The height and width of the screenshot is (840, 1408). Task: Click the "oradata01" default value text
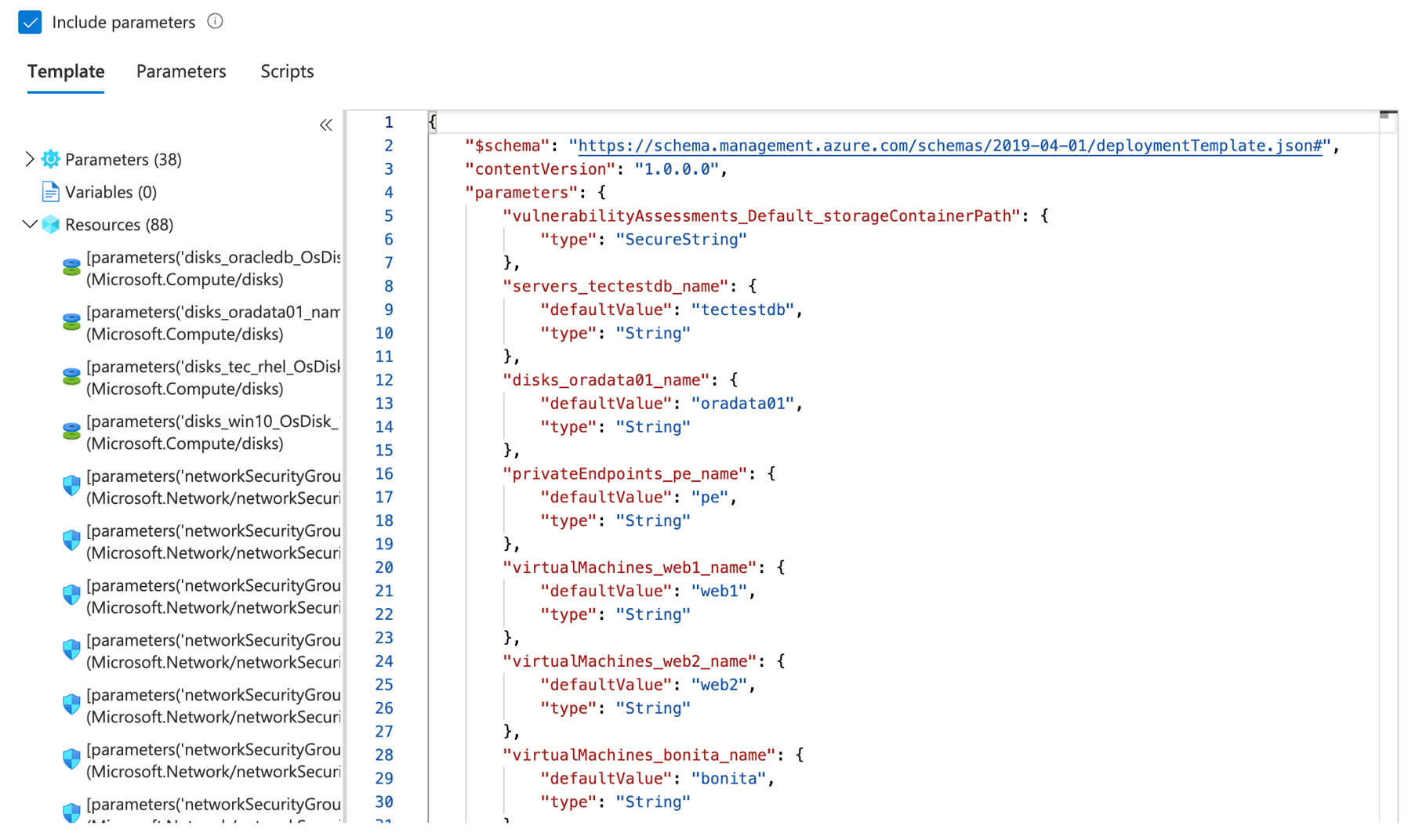pyautogui.click(x=742, y=404)
